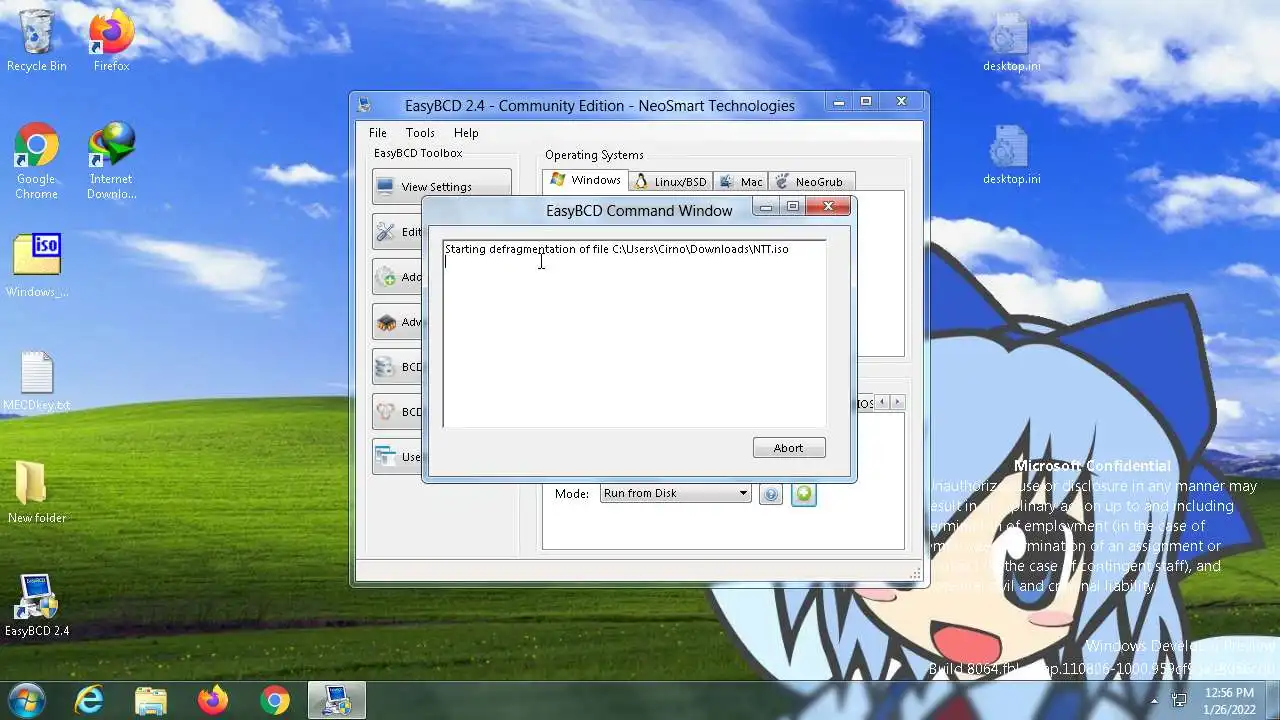Click the tab scroll left arrow

click(x=882, y=402)
